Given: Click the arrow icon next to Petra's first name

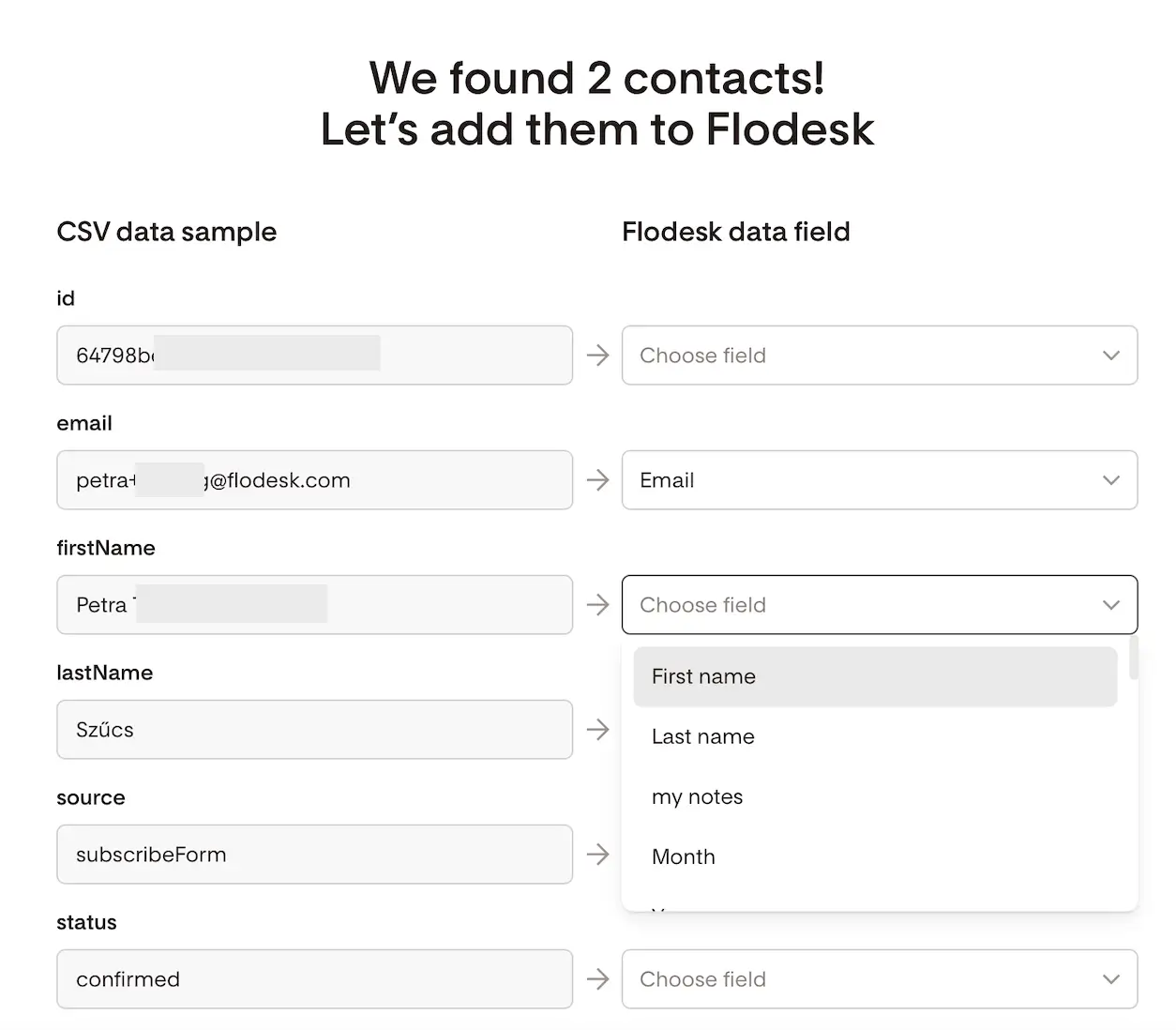Looking at the screenshot, I should tap(597, 605).
